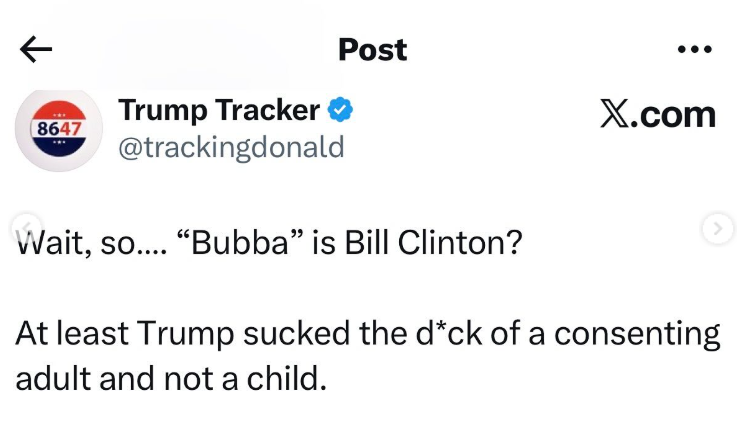Click the blue verified checkmark badge
The image size is (746, 436).
(x=340, y=110)
